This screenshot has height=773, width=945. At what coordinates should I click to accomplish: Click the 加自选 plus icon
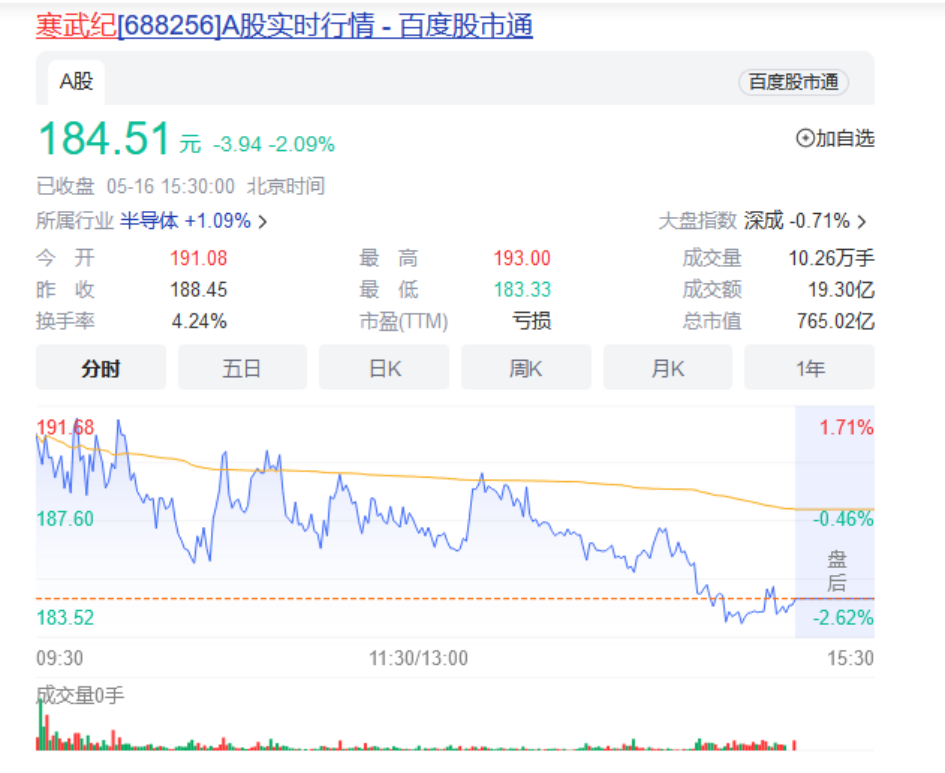tap(805, 139)
